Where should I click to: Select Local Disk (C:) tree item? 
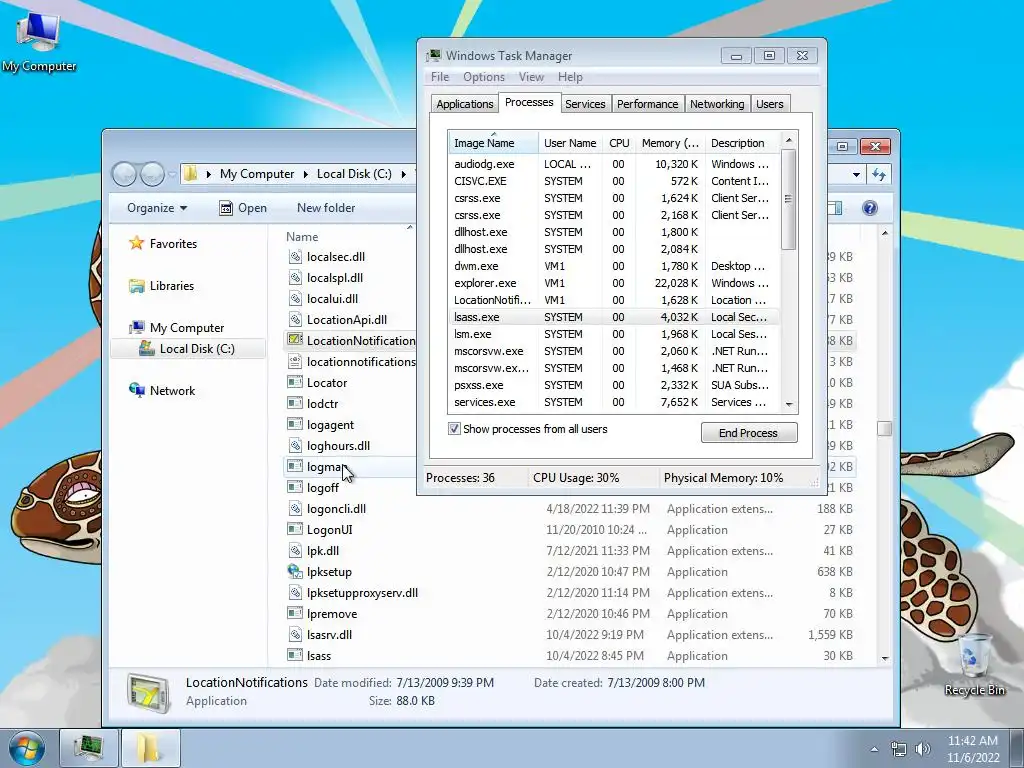(x=188, y=349)
